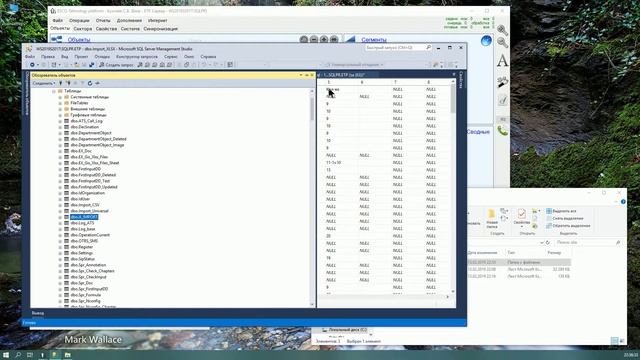The width and height of the screenshot is (640, 360).
Task: Open the Операции menu in ESCO window
Action: (79, 20)
